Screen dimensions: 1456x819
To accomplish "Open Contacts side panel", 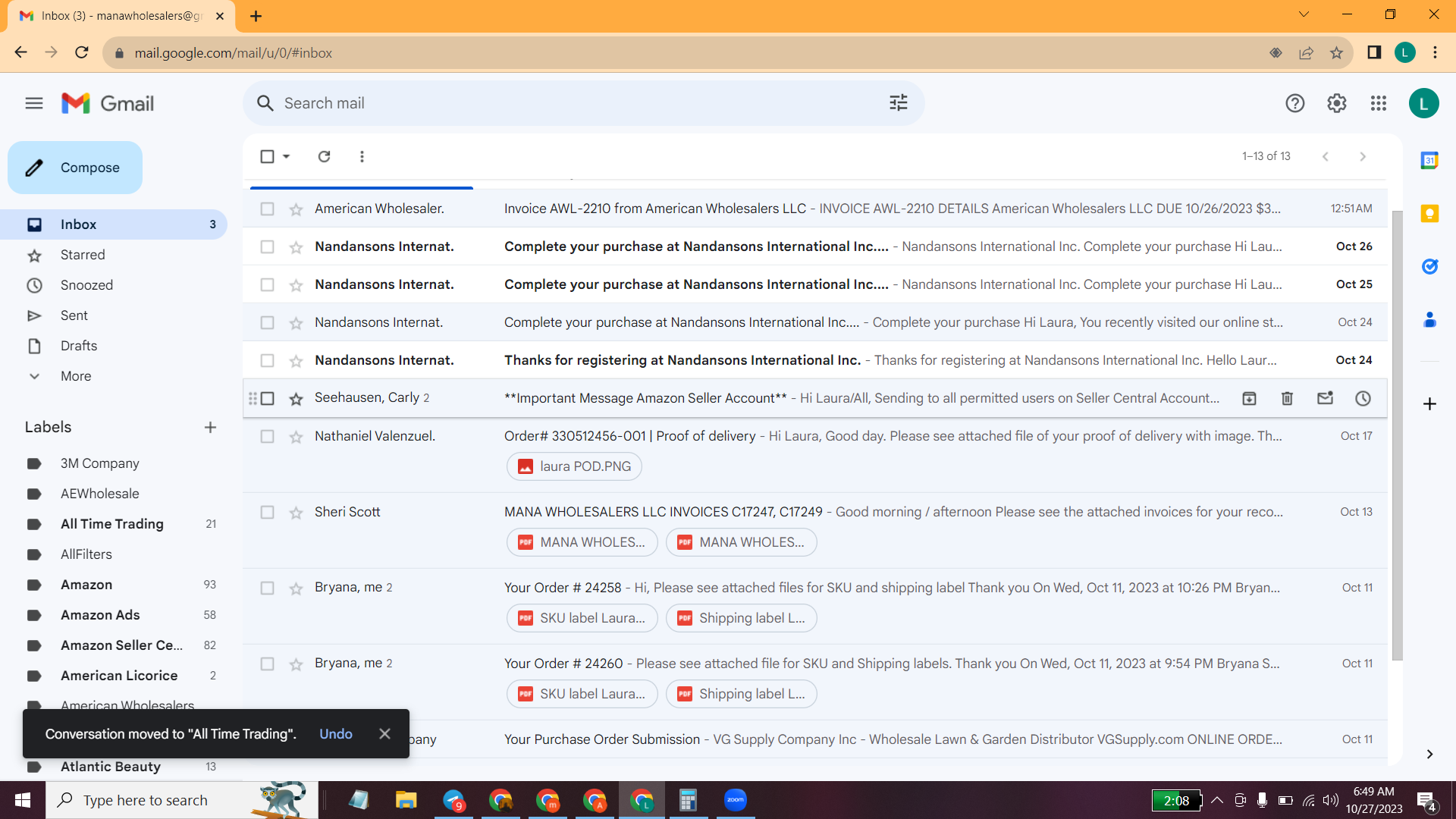I will coord(1429,320).
